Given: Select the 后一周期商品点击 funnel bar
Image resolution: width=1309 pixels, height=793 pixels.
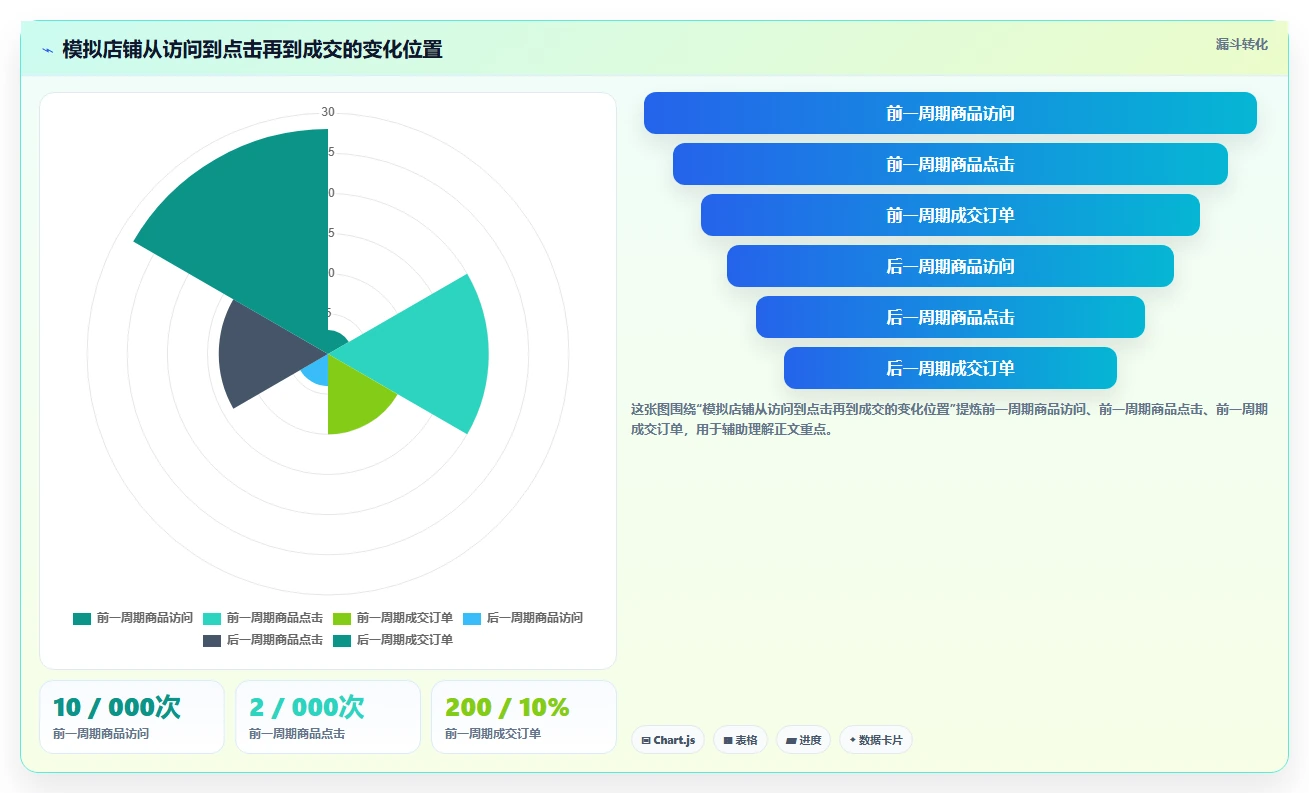Looking at the screenshot, I should 950,317.
